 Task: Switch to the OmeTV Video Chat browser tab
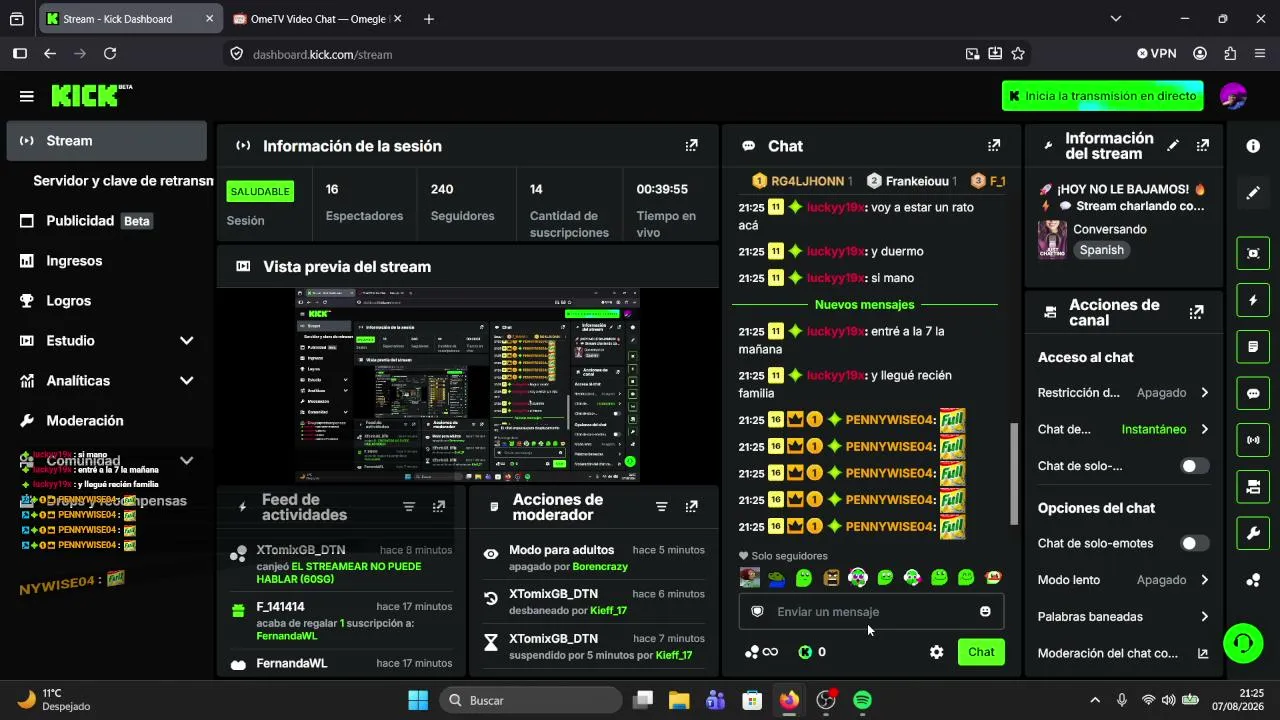click(x=316, y=18)
